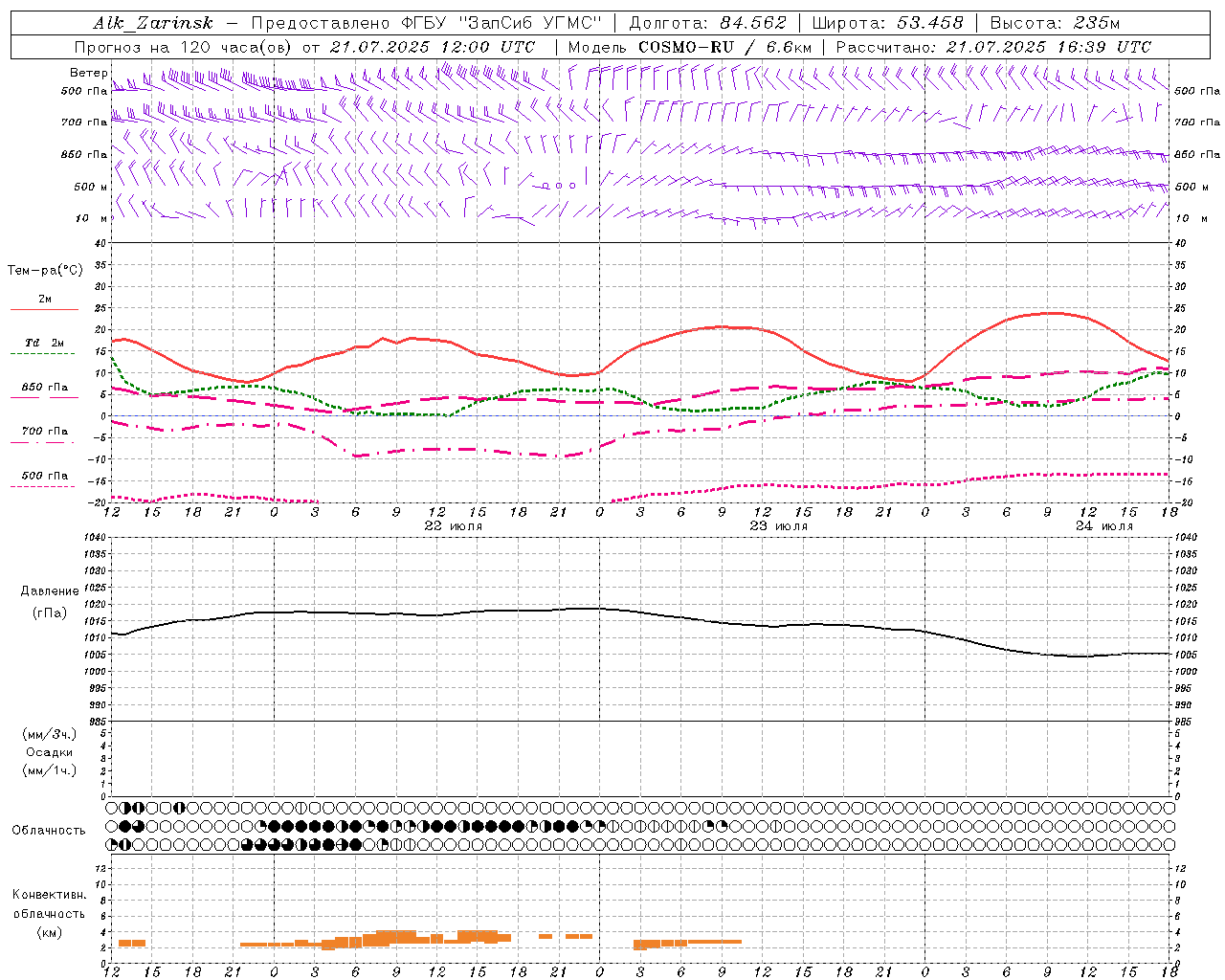Click the 23 июля date label
Viewport: 1225px width, 980px height.
[778, 526]
